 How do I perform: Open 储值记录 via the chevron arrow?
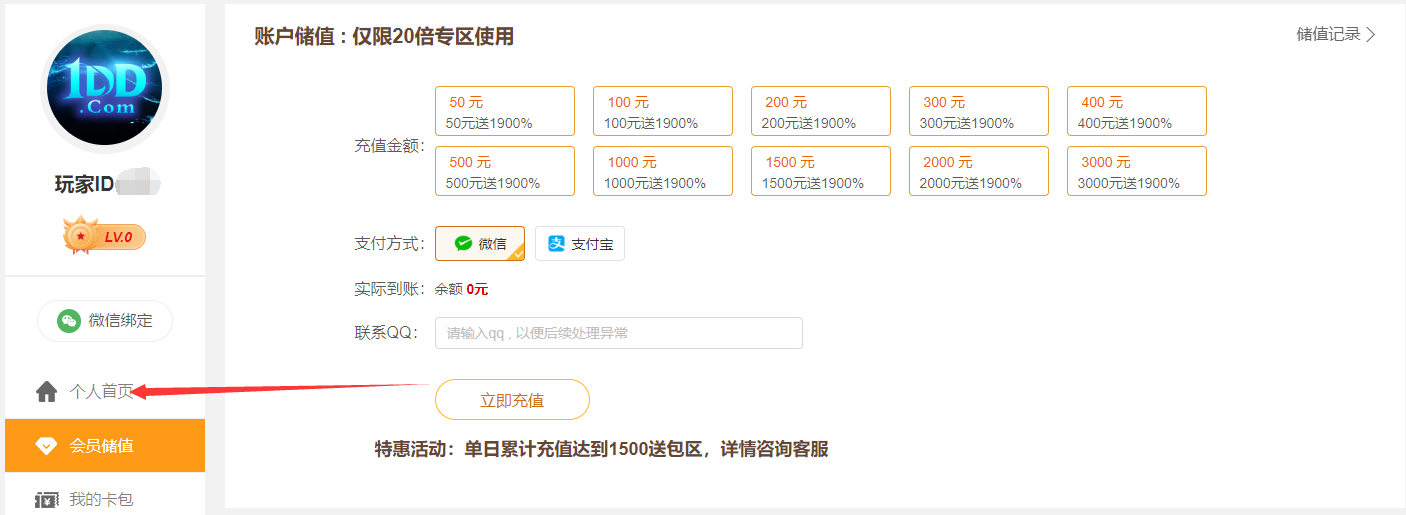(x=1371, y=35)
